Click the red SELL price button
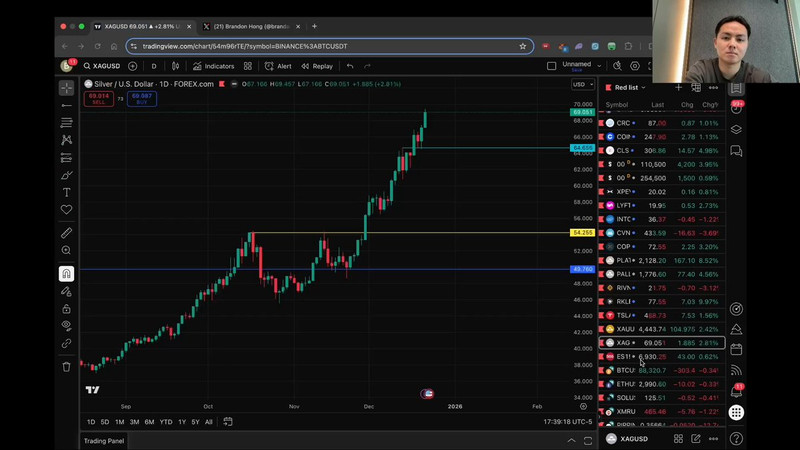The height and width of the screenshot is (450, 800). [x=98, y=97]
